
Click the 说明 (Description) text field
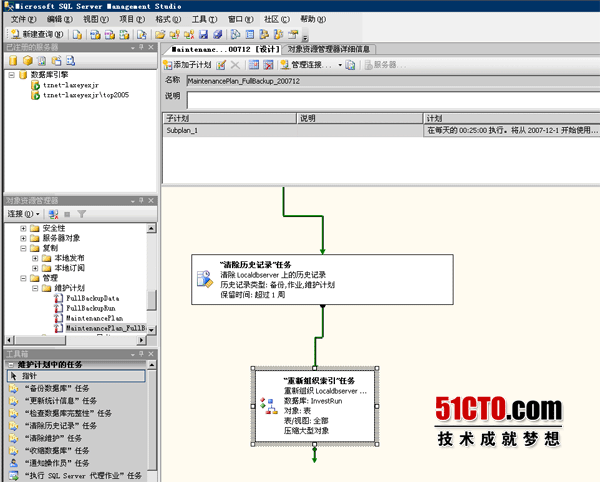coord(390,98)
